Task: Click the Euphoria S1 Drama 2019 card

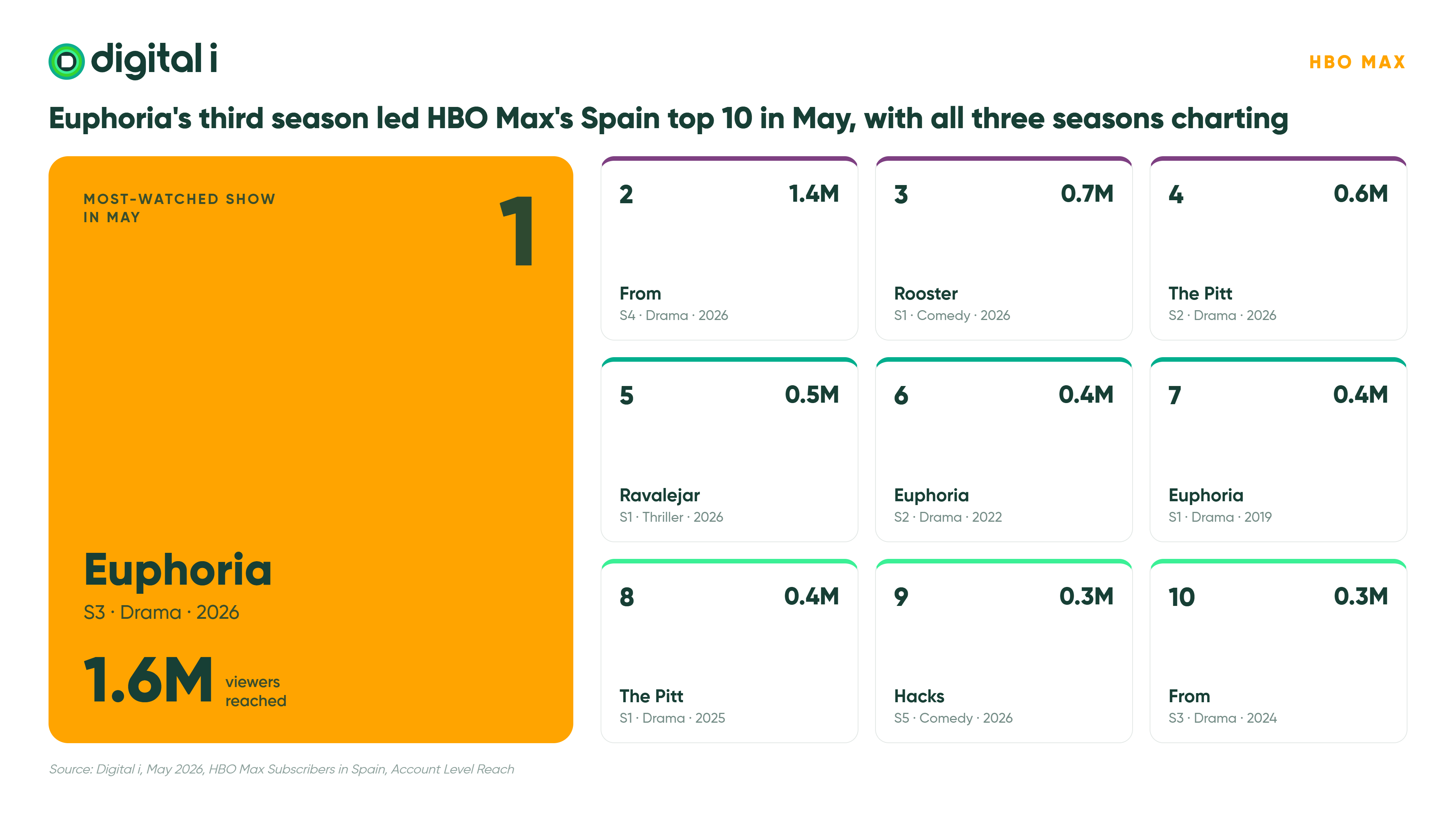Action: click(1279, 449)
